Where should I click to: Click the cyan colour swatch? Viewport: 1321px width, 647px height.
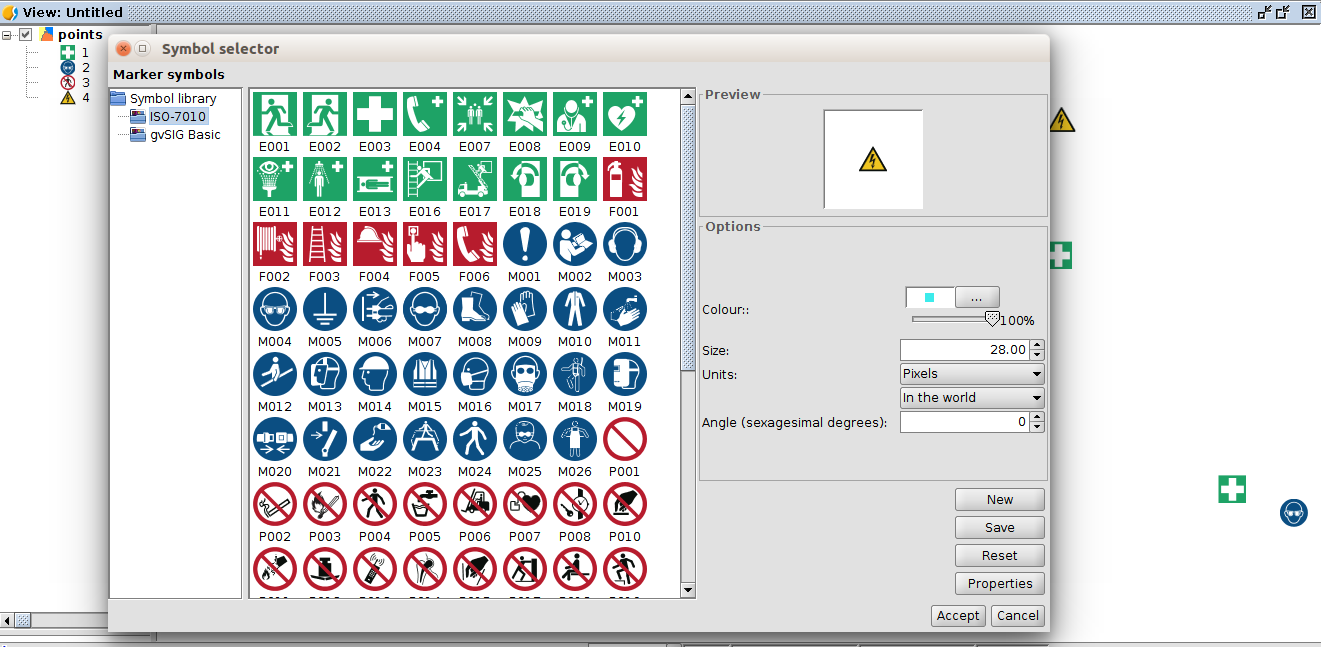pyautogui.click(x=930, y=297)
